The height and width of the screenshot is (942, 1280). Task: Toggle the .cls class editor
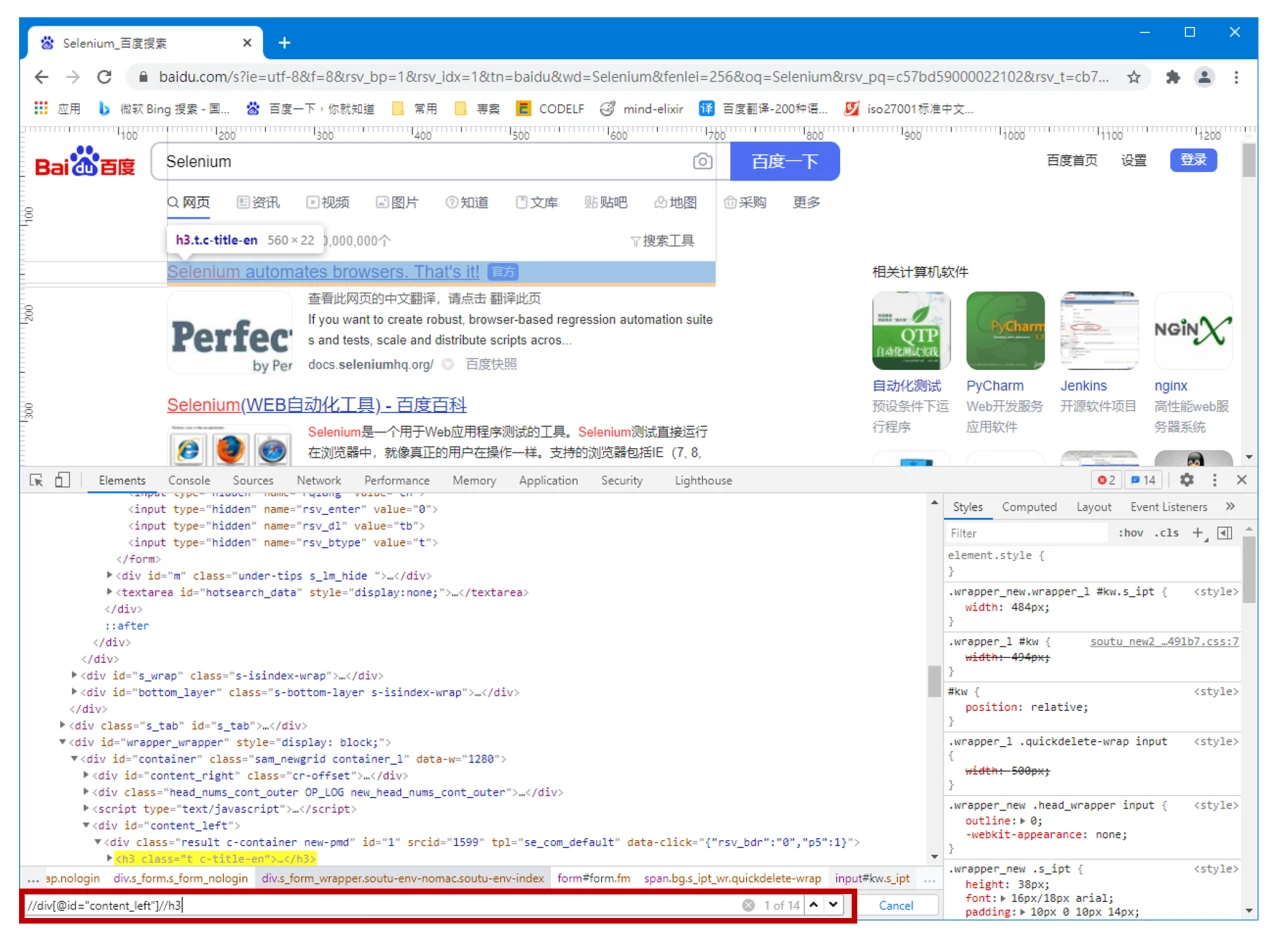(x=1166, y=533)
